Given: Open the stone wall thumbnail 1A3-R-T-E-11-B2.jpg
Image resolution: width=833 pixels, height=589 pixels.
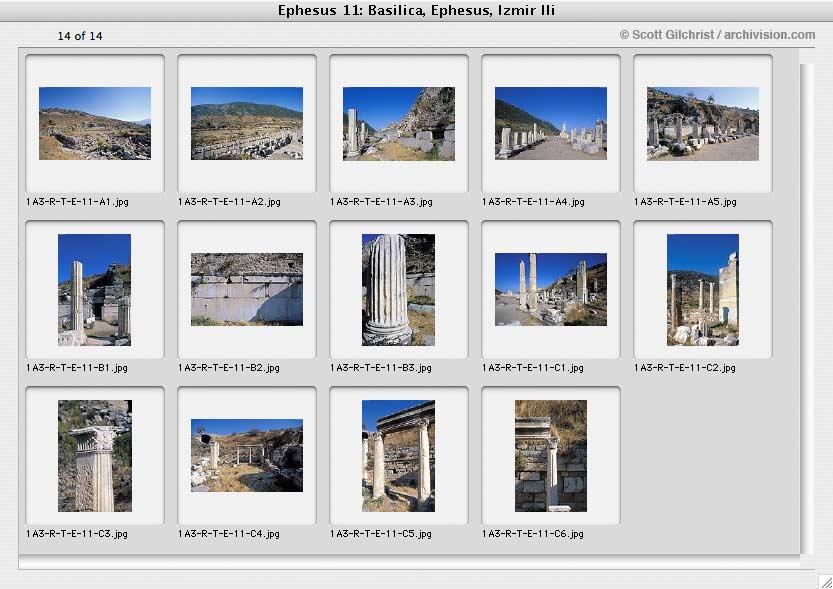Looking at the screenshot, I should tap(246, 289).
